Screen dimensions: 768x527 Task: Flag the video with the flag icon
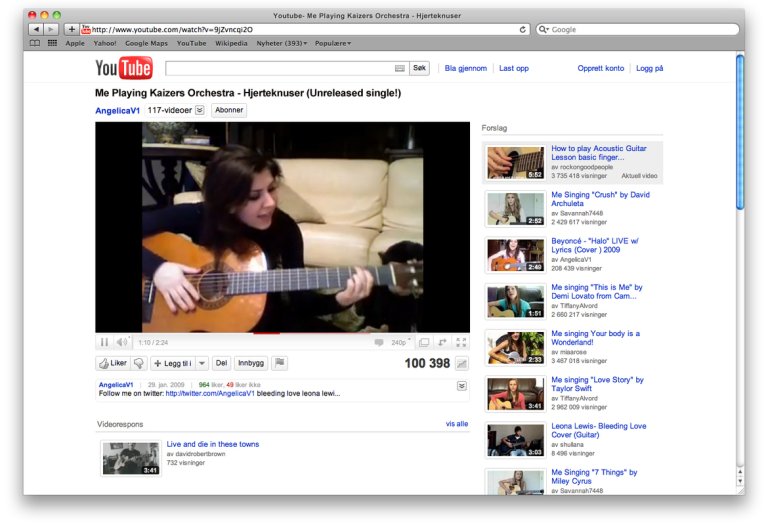(x=280, y=363)
